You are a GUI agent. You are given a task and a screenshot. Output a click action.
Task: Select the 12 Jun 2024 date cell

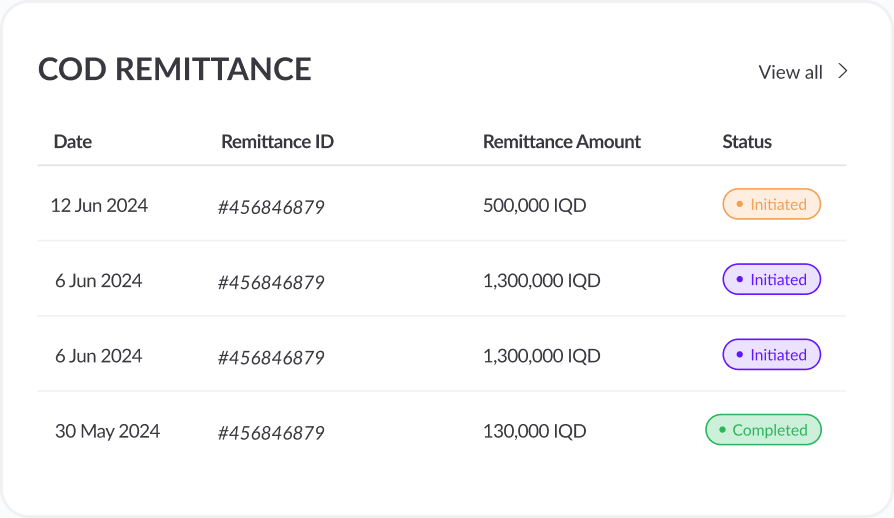coord(99,205)
